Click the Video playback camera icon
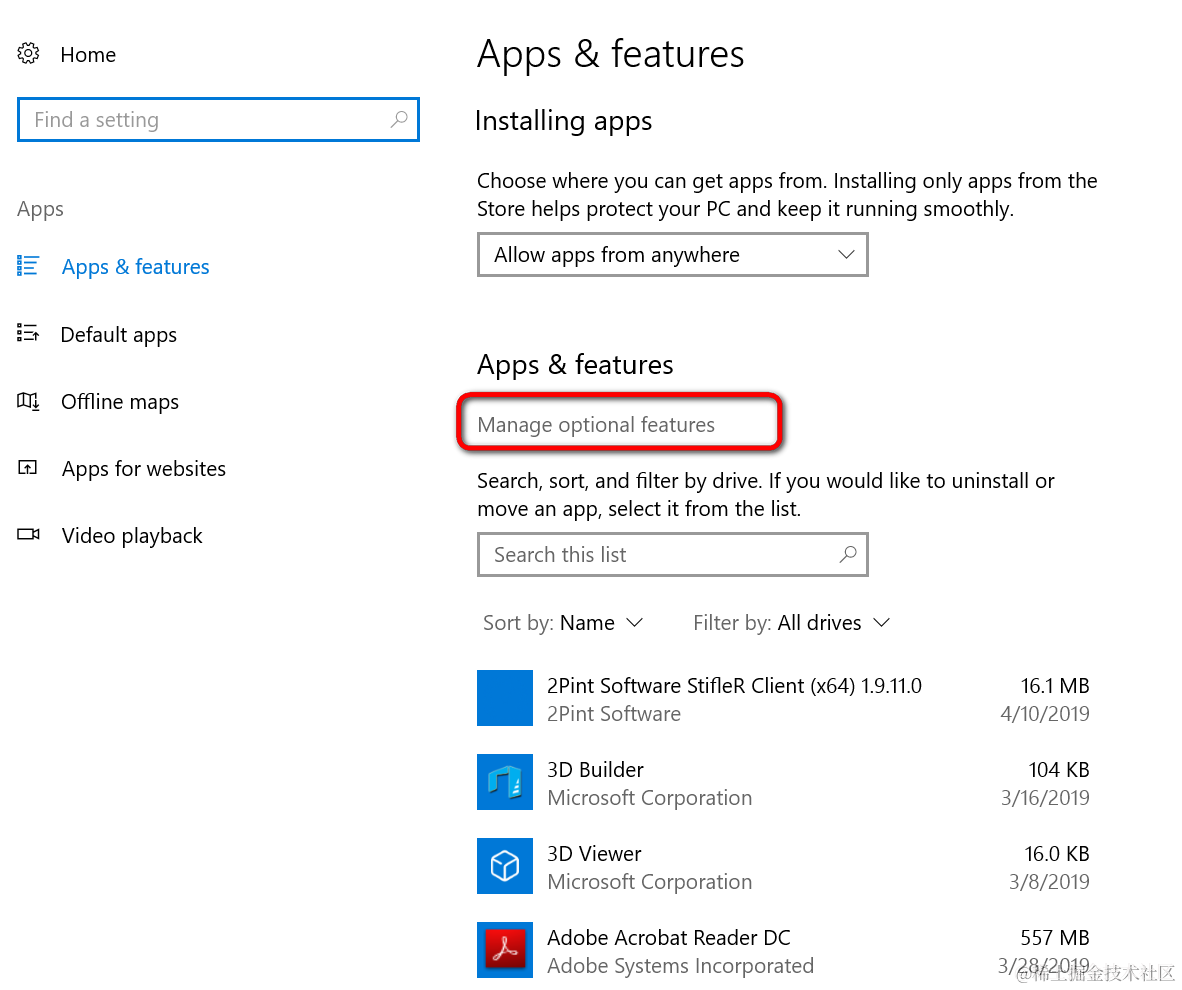This screenshot has height=990, width=1182. [x=28, y=535]
